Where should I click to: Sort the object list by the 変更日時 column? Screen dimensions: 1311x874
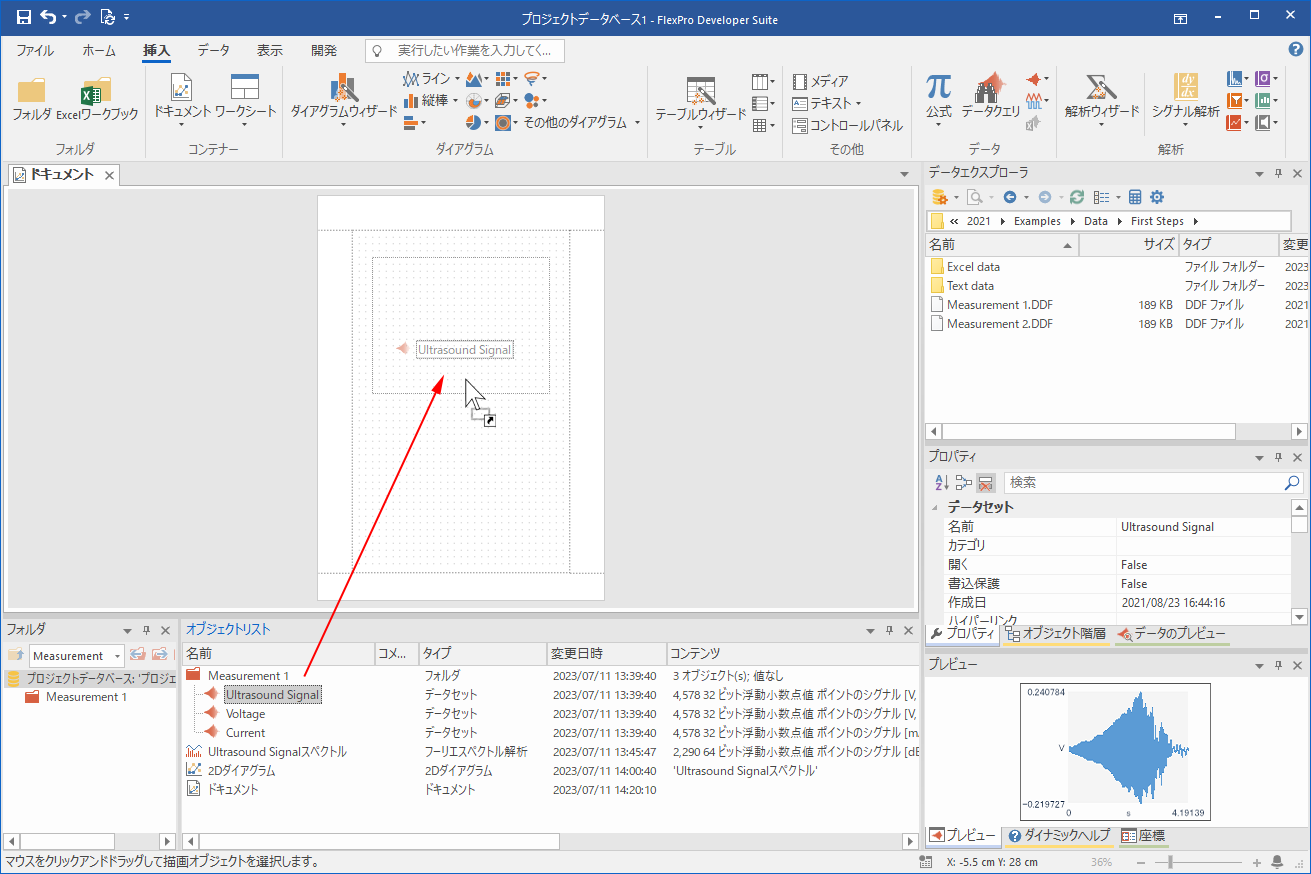click(x=606, y=653)
